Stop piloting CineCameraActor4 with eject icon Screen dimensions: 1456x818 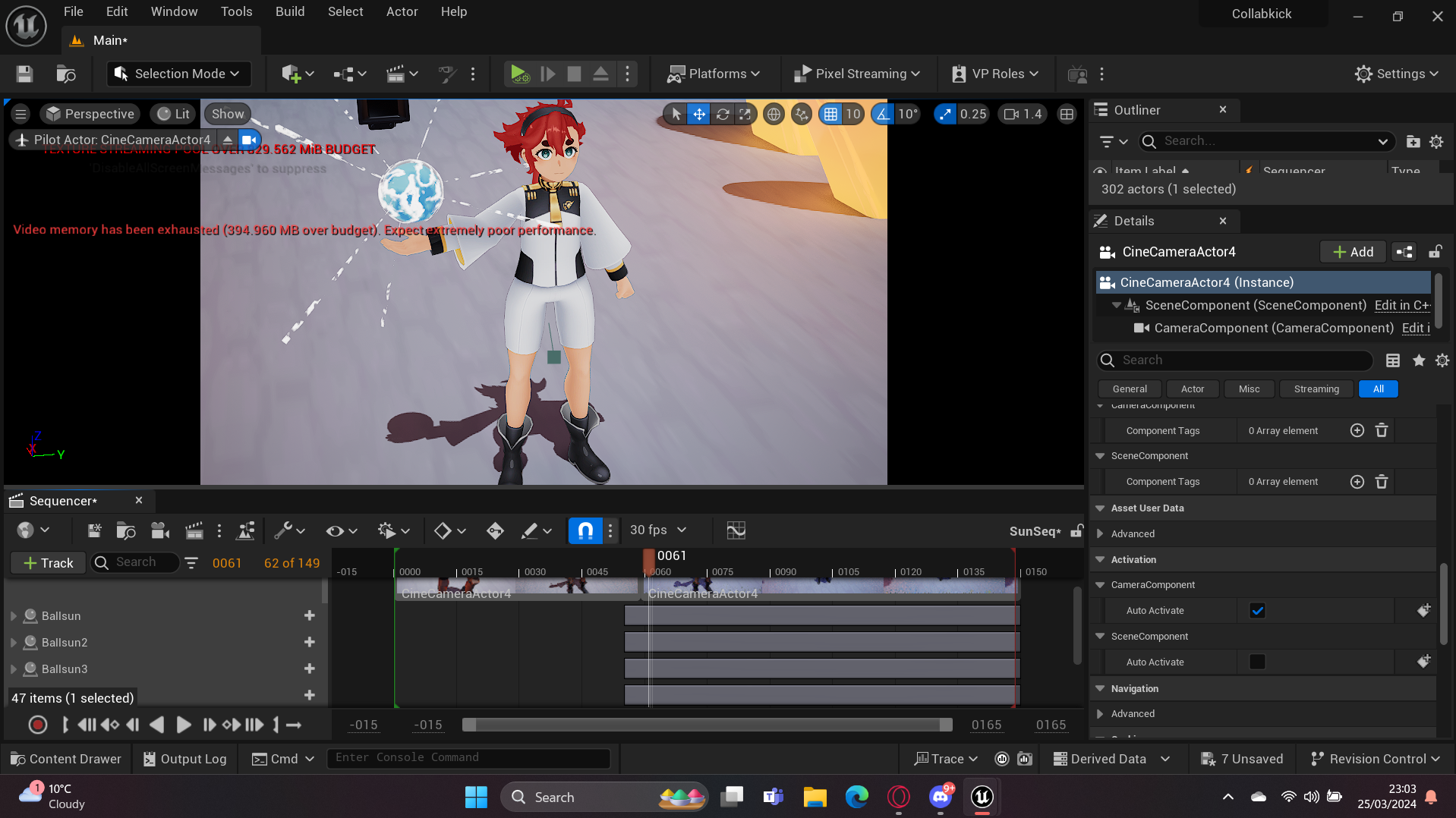(227, 140)
